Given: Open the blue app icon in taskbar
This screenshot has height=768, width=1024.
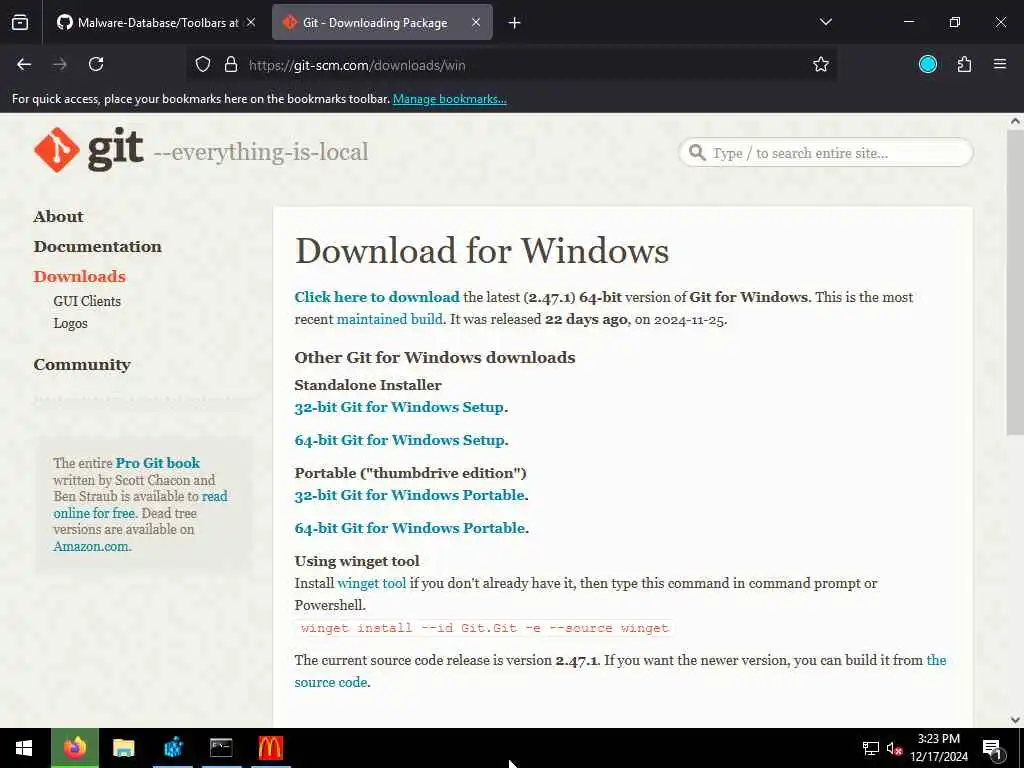Looking at the screenshot, I should [x=173, y=748].
